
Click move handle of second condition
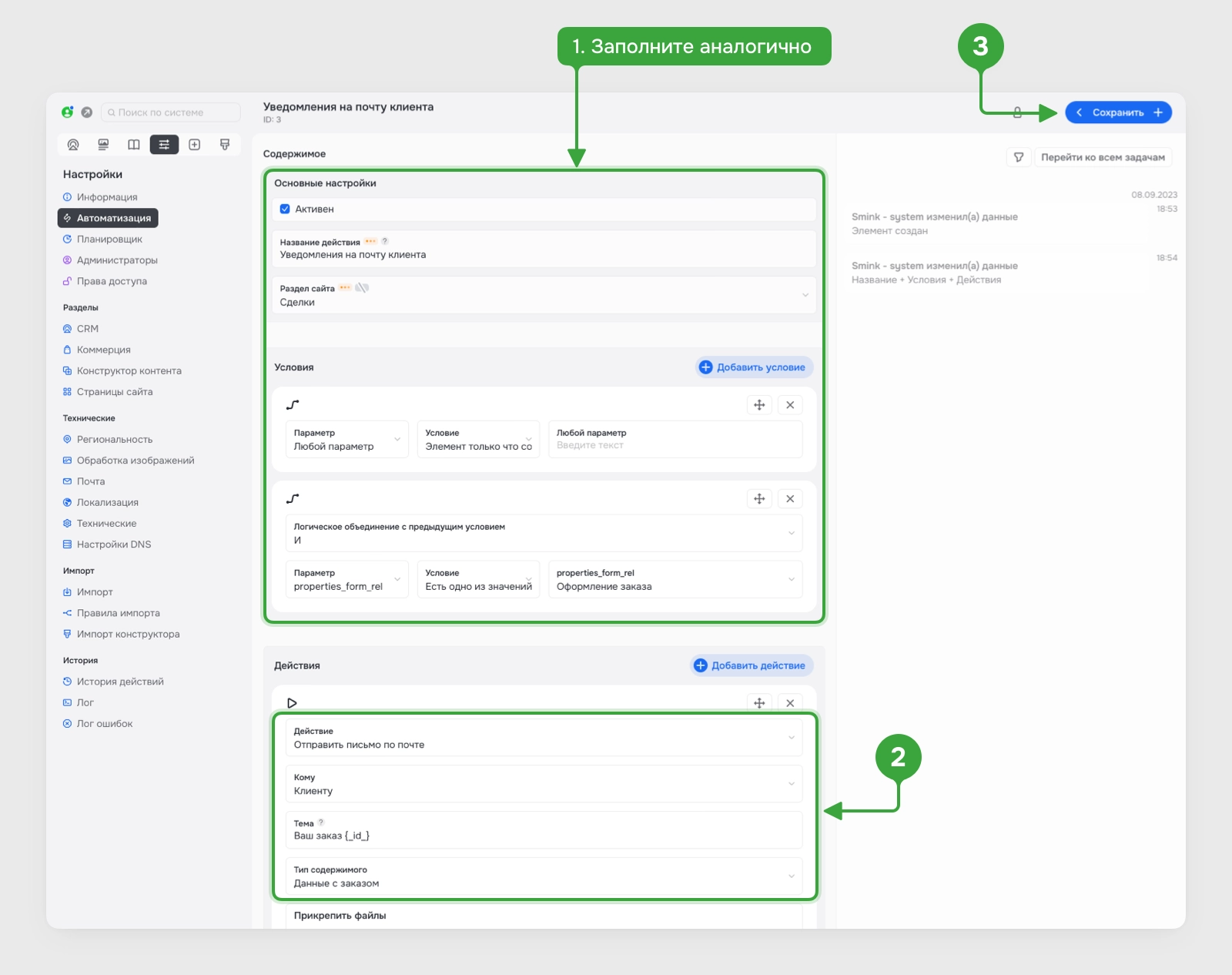click(x=759, y=499)
